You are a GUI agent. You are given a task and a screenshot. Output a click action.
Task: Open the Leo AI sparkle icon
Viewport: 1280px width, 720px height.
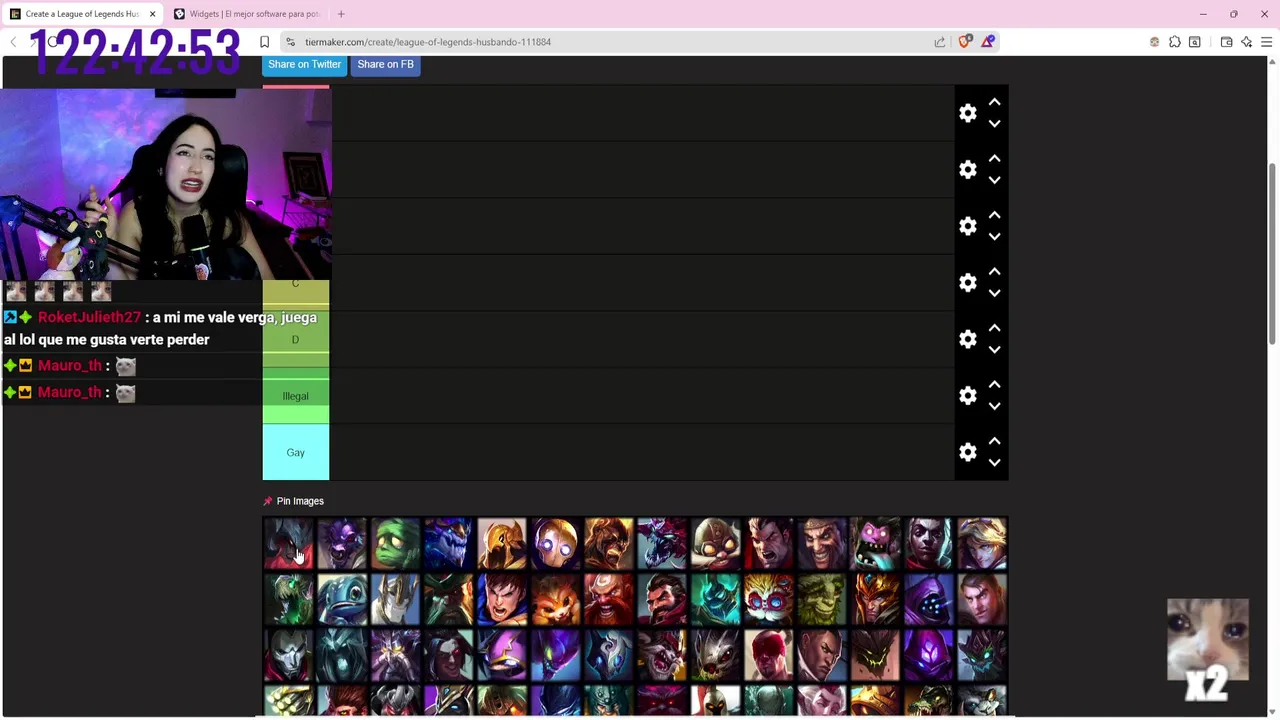pos(1246,42)
